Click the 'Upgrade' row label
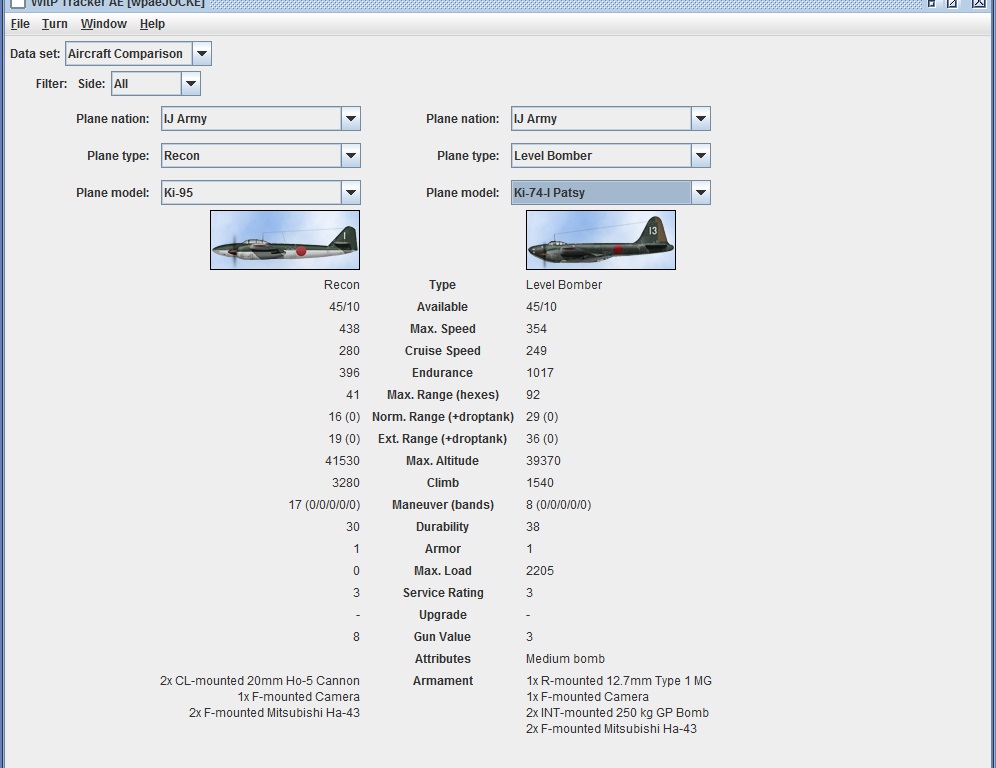 tap(443, 615)
